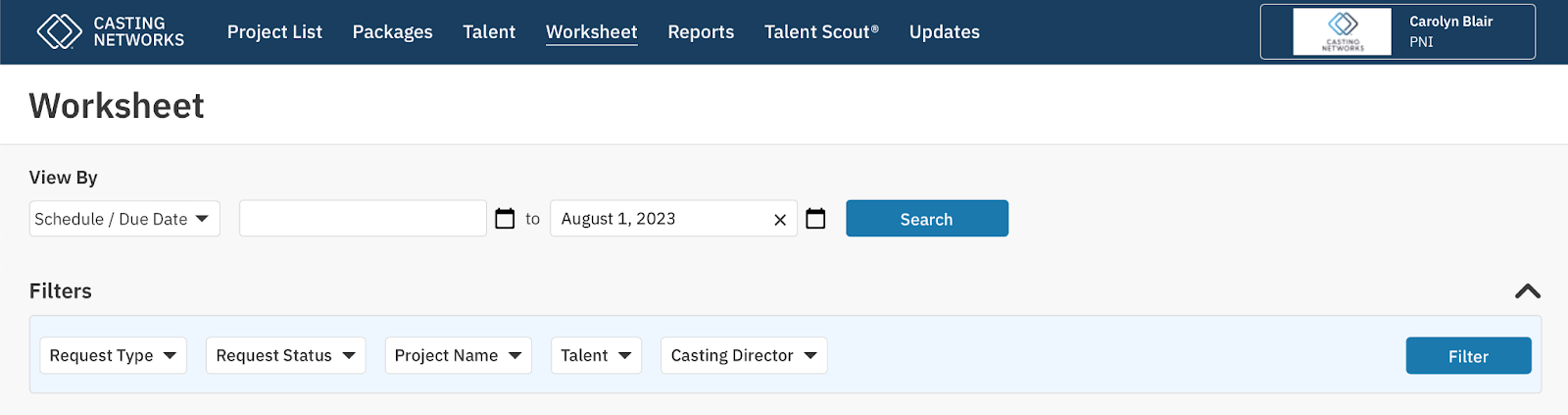Open the start date calendar picker

click(505, 219)
